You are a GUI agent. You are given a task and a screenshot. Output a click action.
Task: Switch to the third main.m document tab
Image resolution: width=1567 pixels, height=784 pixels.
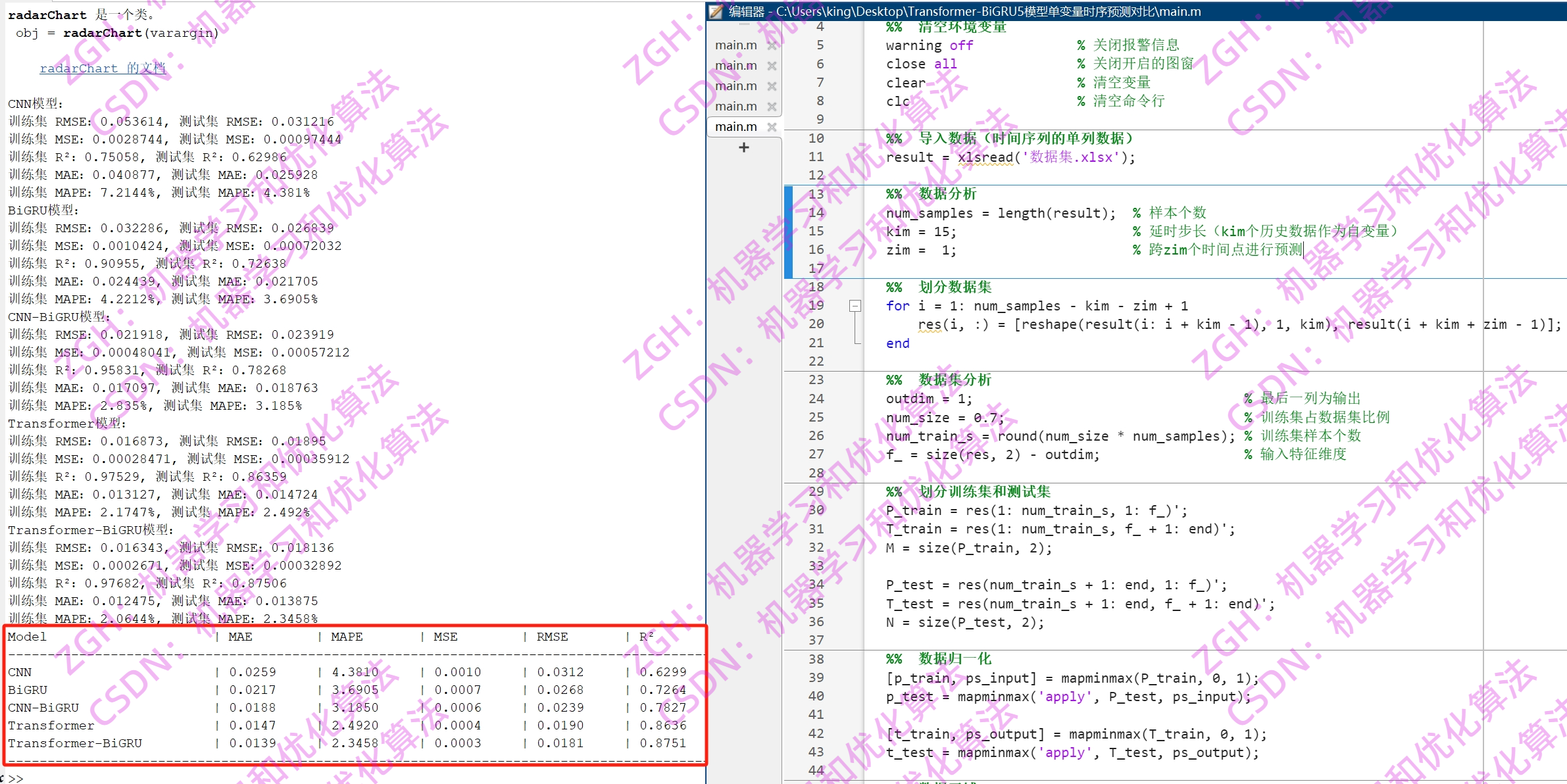735,86
